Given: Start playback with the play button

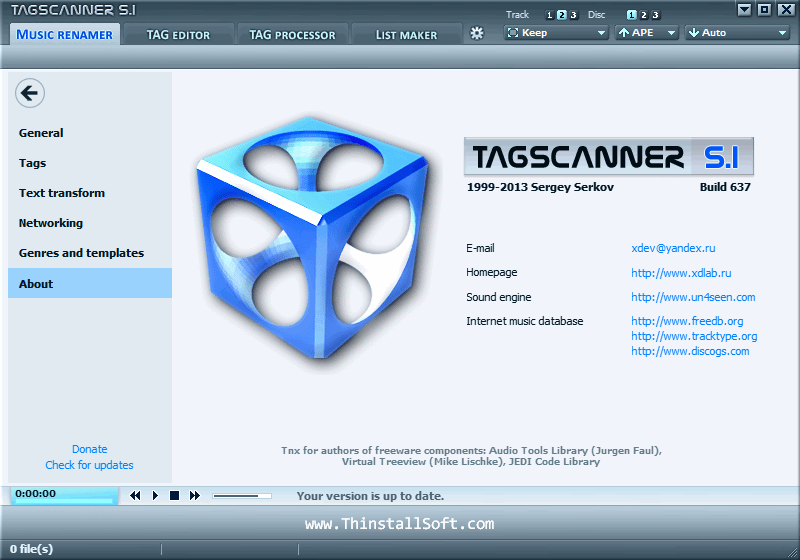Looking at the screenshot, I should [x=155, y=495].
